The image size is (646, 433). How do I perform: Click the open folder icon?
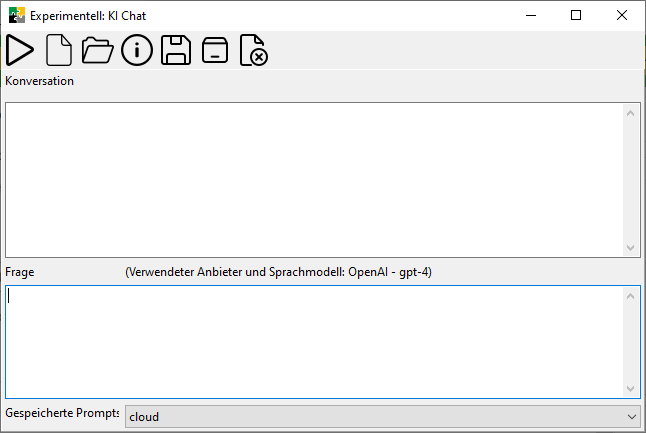coord(97,50)
